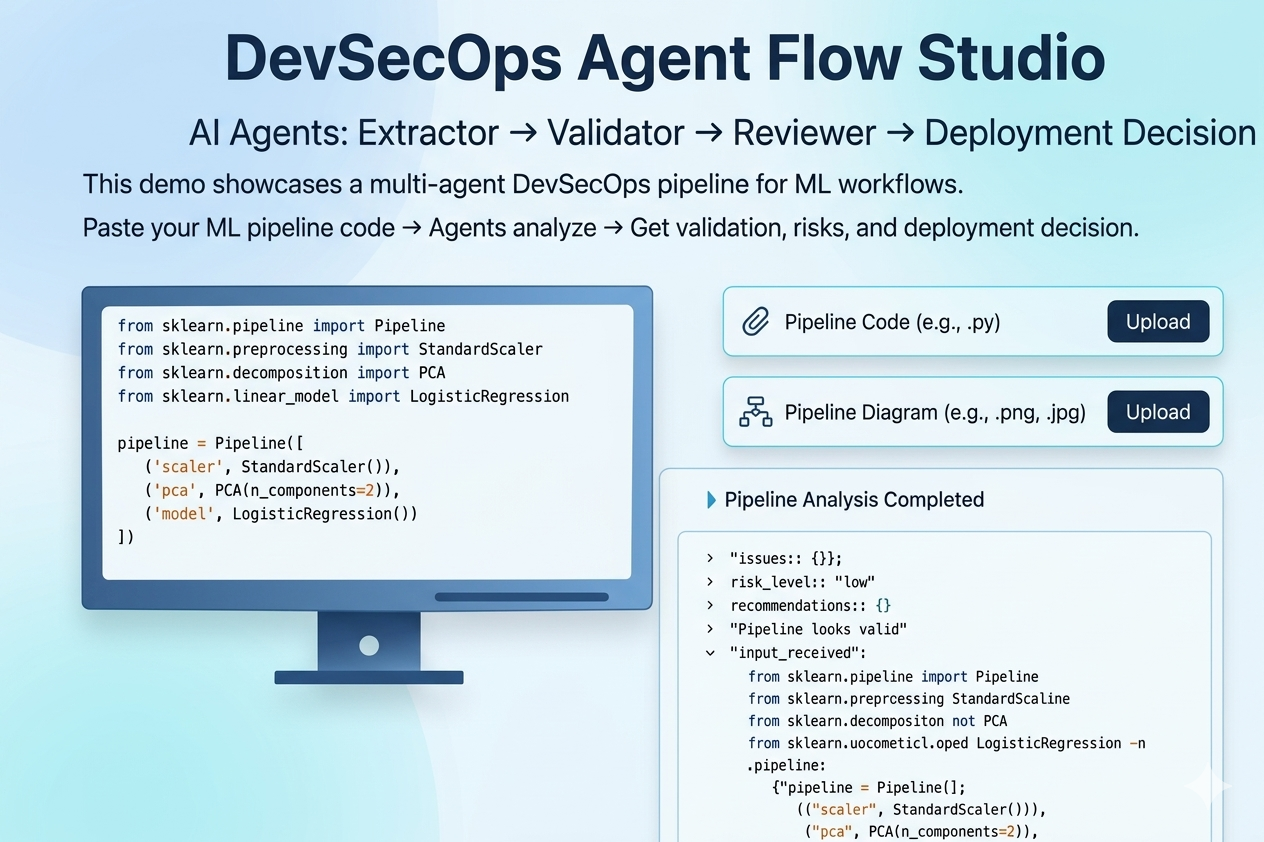This screenshot has width=1264, height=842.
Task: Click the "Pipeline Analysis Completed" heading text
Action: [x=854, y=499]
